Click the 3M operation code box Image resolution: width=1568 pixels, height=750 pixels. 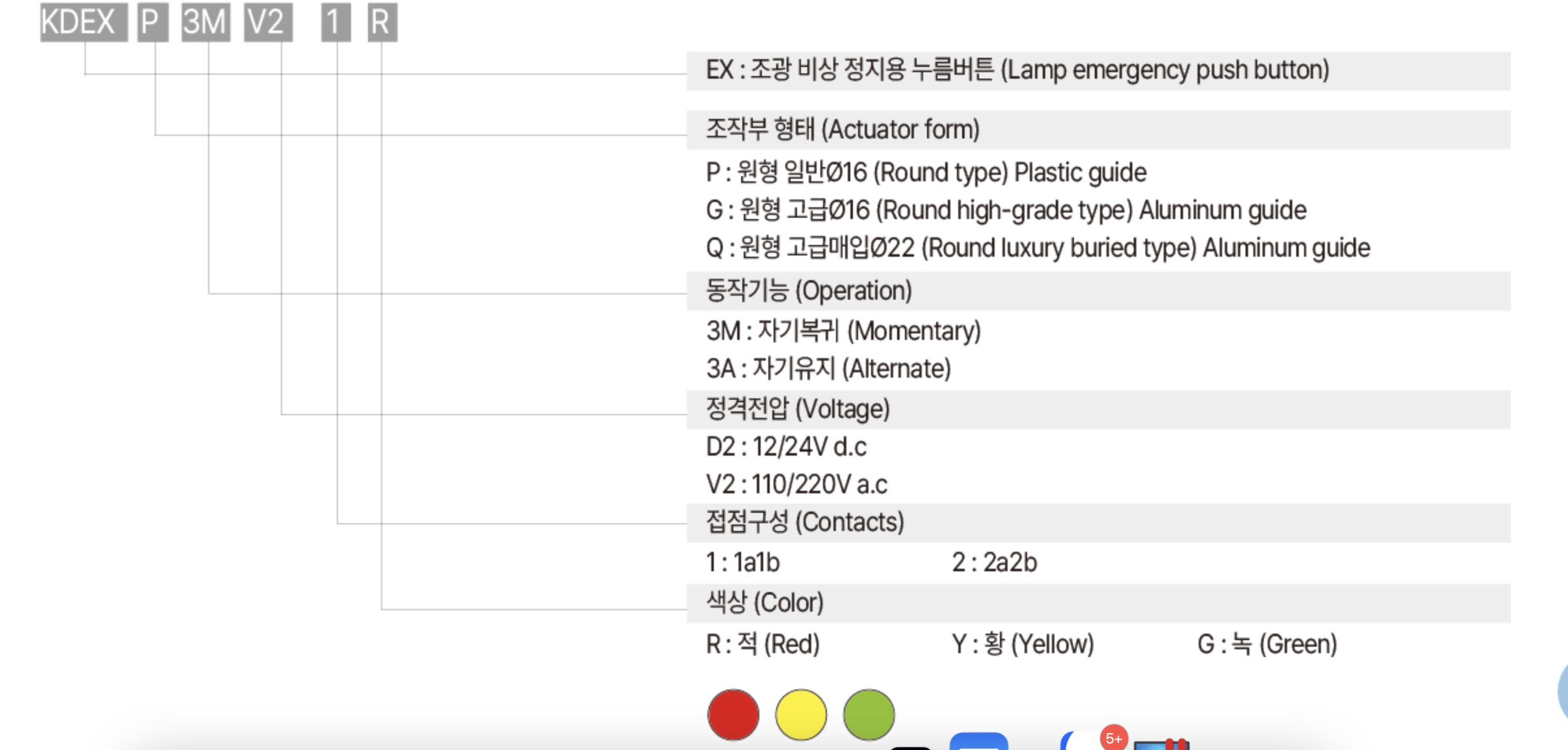pos(205,22)
